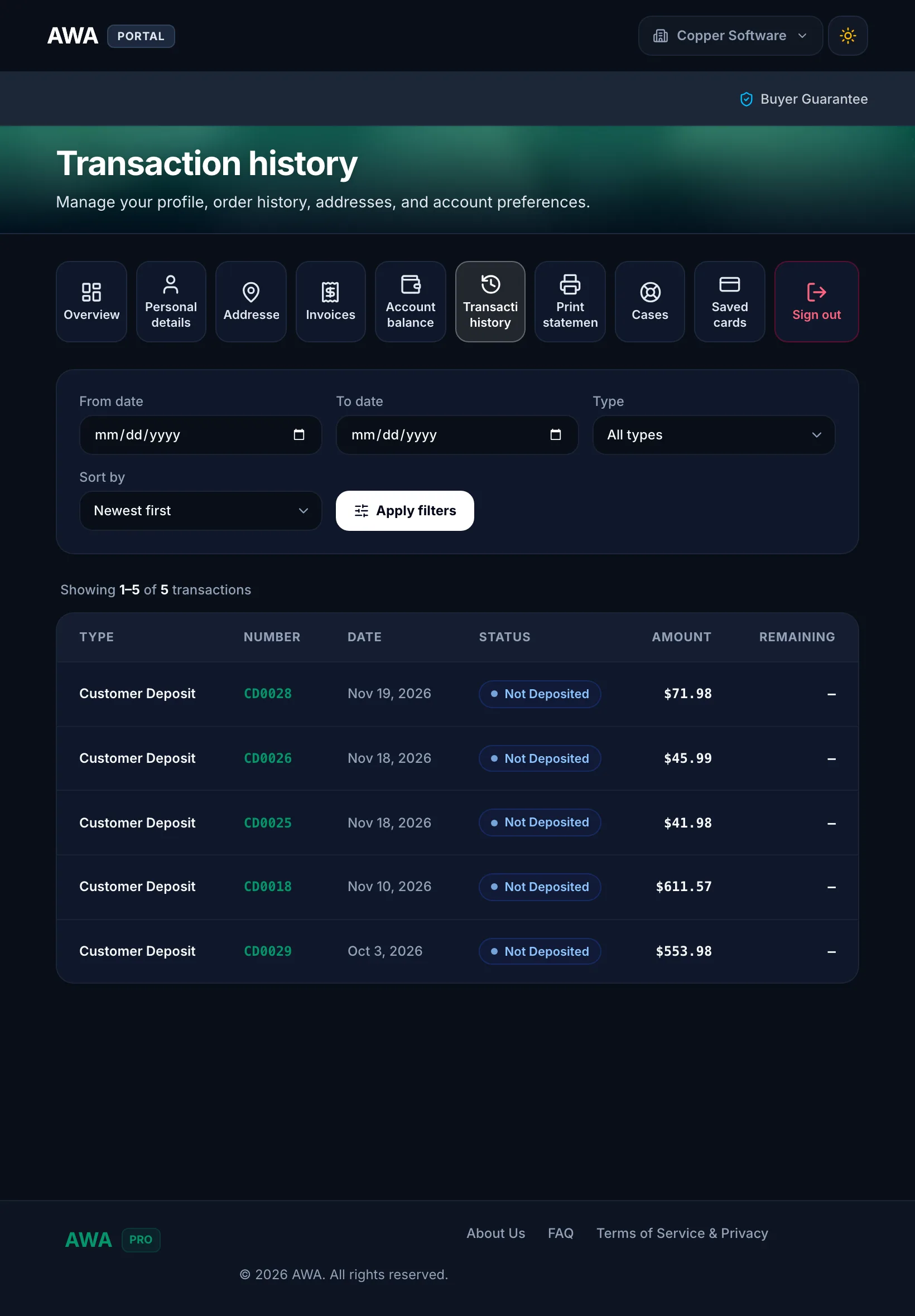The width and height of the screenshot is (915, 1316).
Task: Click the STATUS column header
Action: [x=504, y=637]
